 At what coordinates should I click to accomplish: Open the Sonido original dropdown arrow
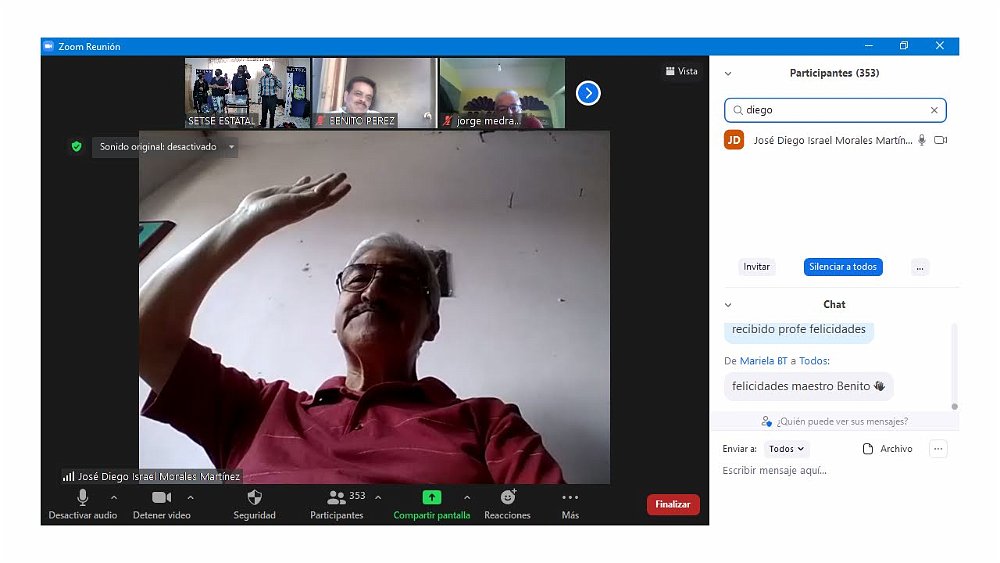click(x=232, y=147)
